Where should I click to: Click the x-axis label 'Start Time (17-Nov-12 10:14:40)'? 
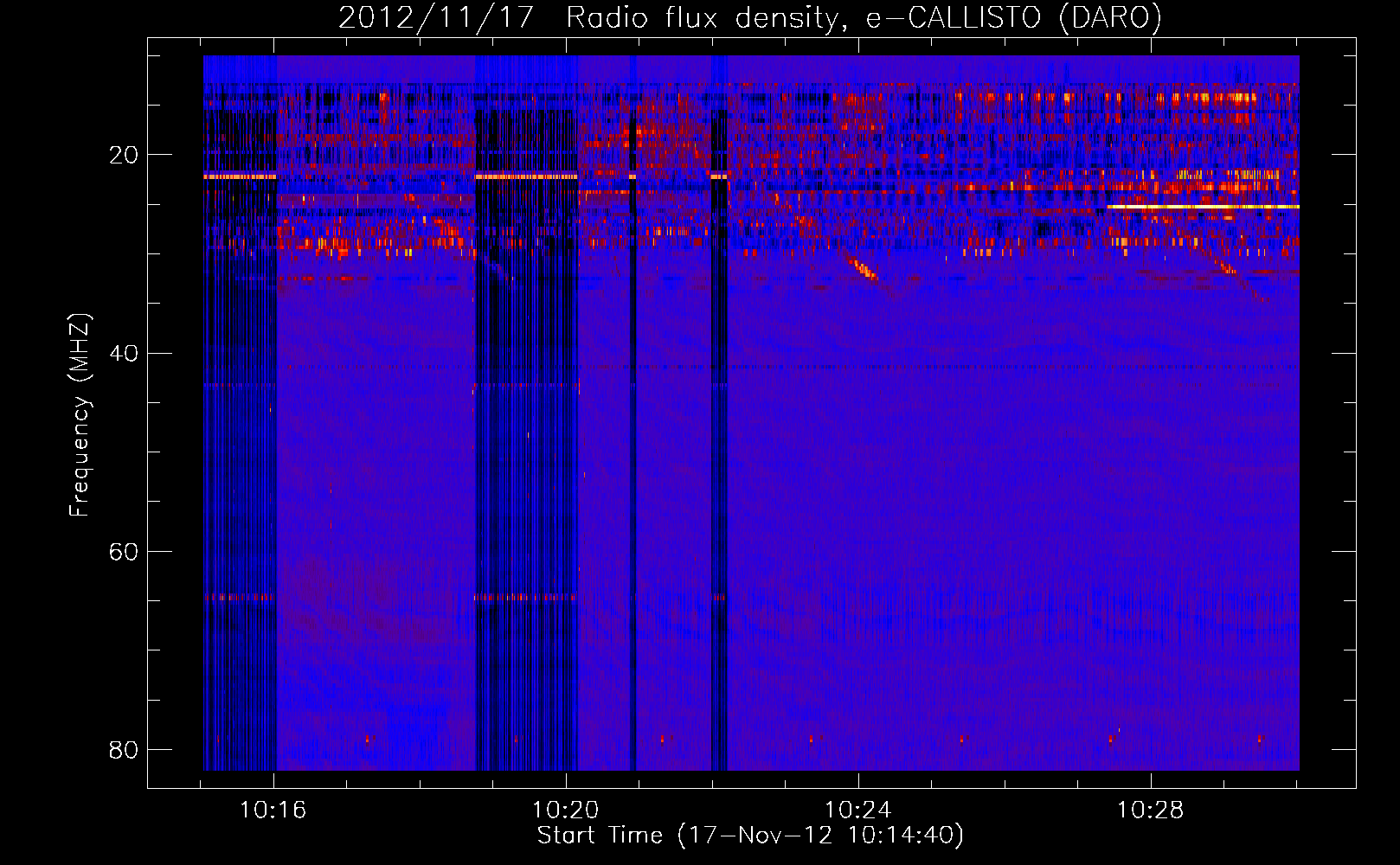[x=750, y=836]
